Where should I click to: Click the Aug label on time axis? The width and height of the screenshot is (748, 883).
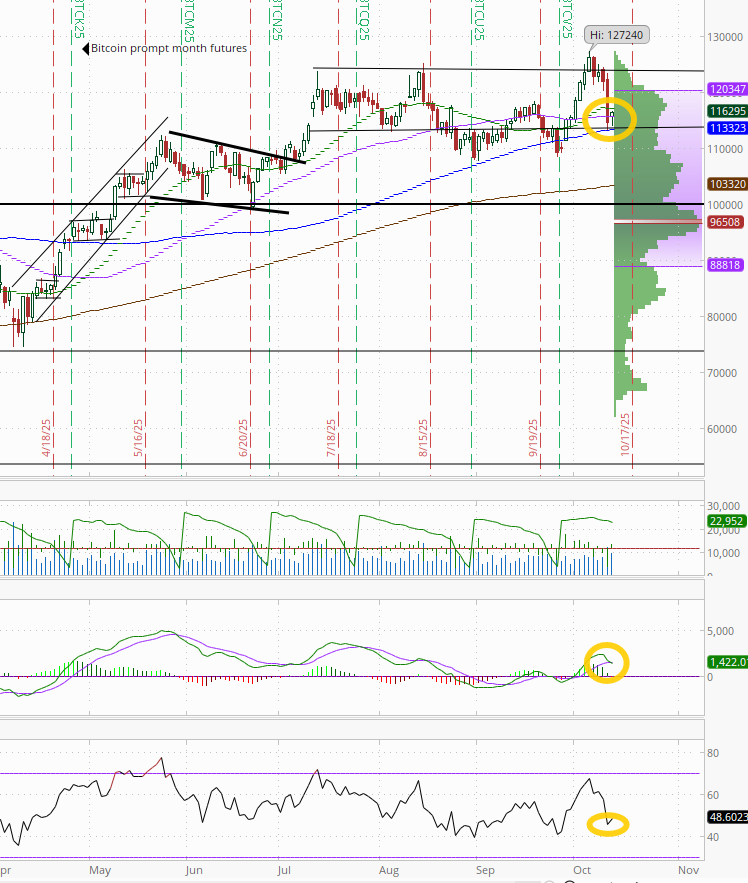pos(389,870)
